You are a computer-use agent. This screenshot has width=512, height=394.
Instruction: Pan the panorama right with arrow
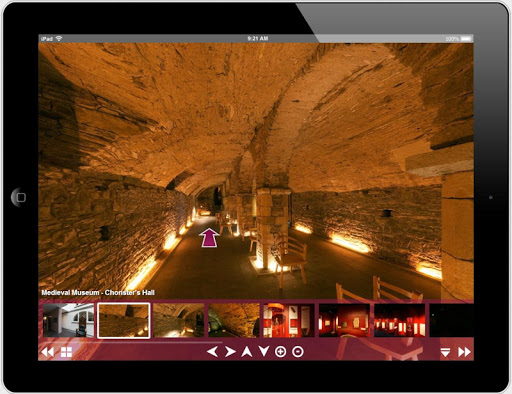click(x=230, y=352)
